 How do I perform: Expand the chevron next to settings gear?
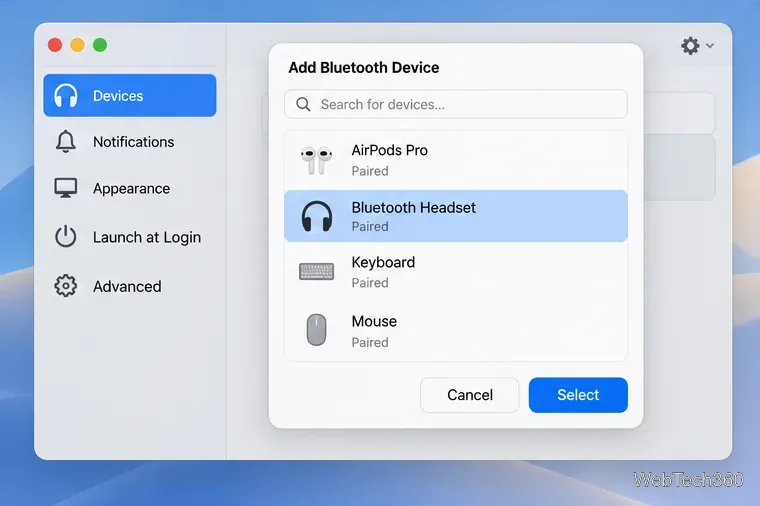pyautogui.click(x=710, y=46)
